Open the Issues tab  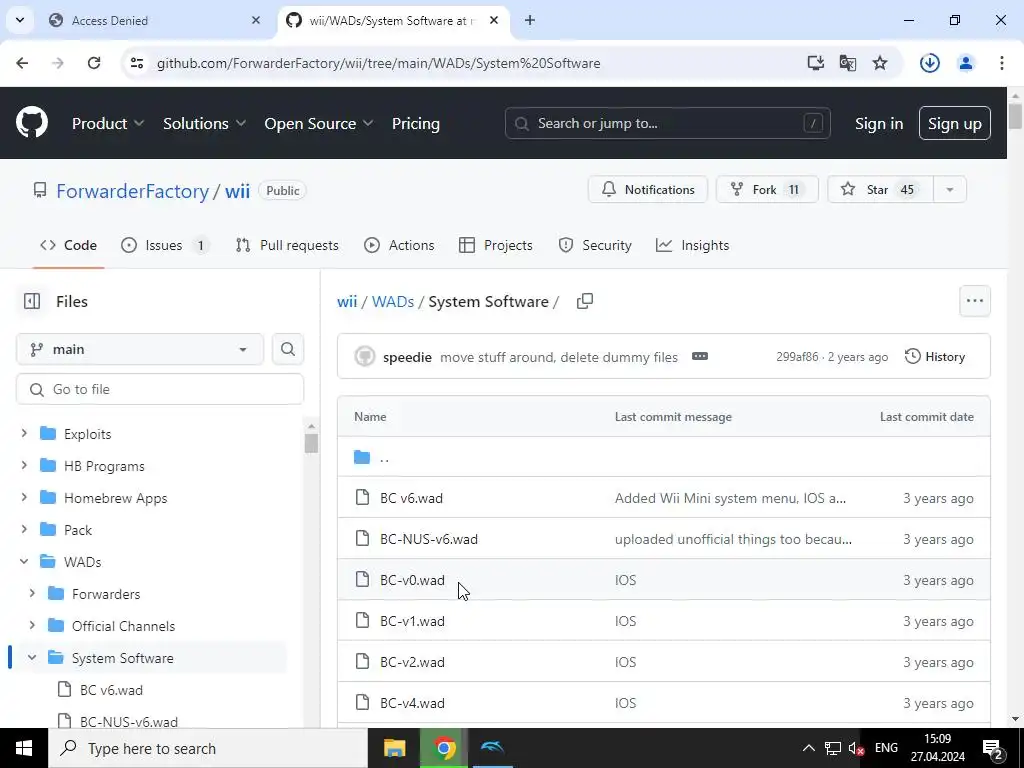[165, 245]
